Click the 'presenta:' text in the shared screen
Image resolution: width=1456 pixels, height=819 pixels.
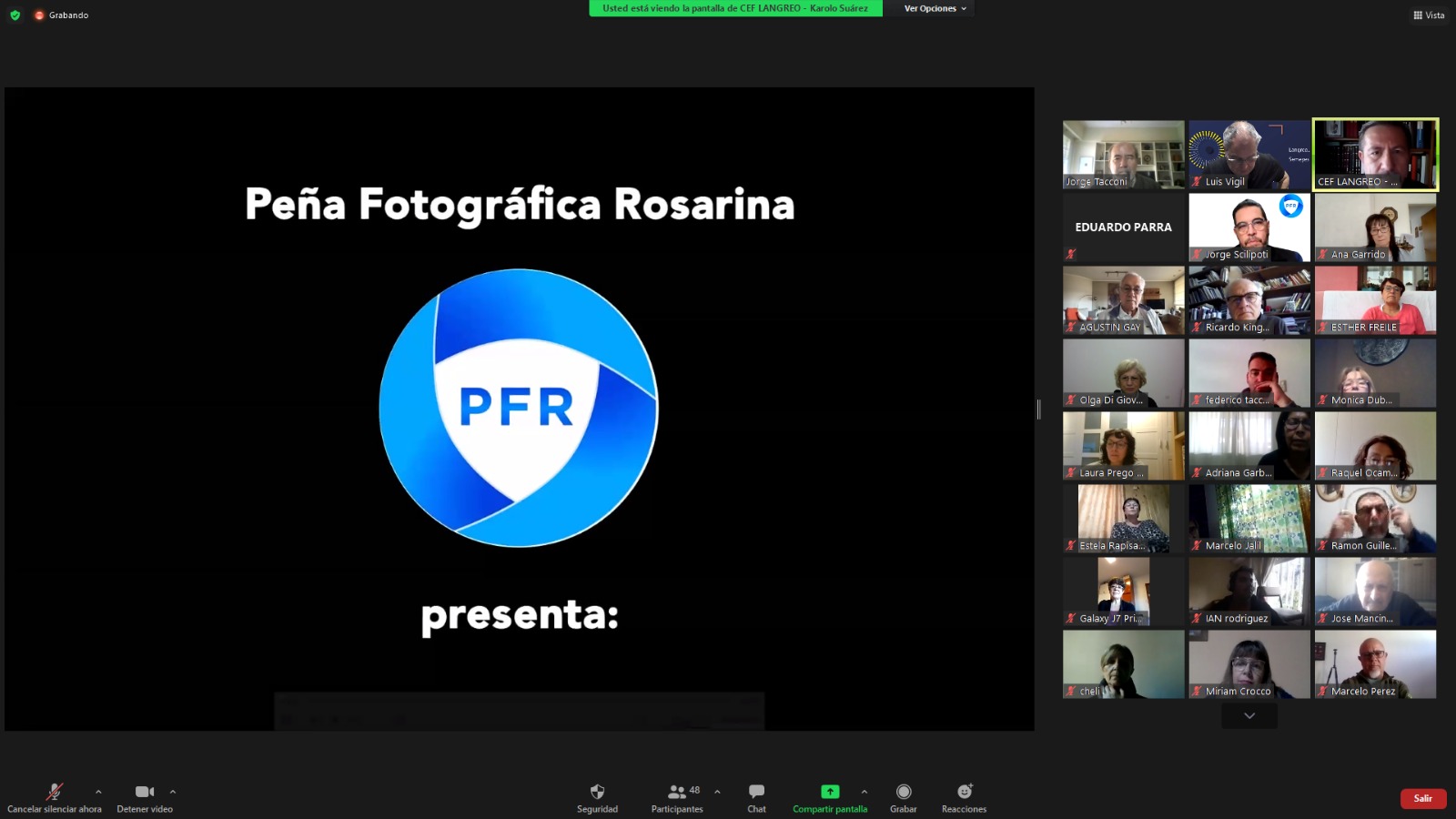pyautogui.click(x=520, y=616)
